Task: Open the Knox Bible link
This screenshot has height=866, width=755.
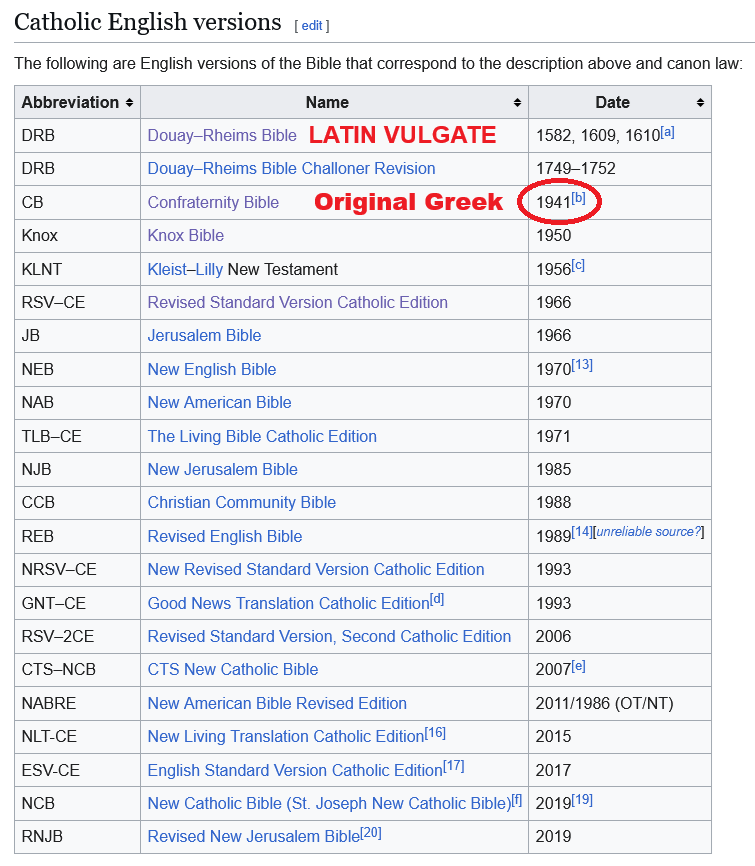Action: 186,235
